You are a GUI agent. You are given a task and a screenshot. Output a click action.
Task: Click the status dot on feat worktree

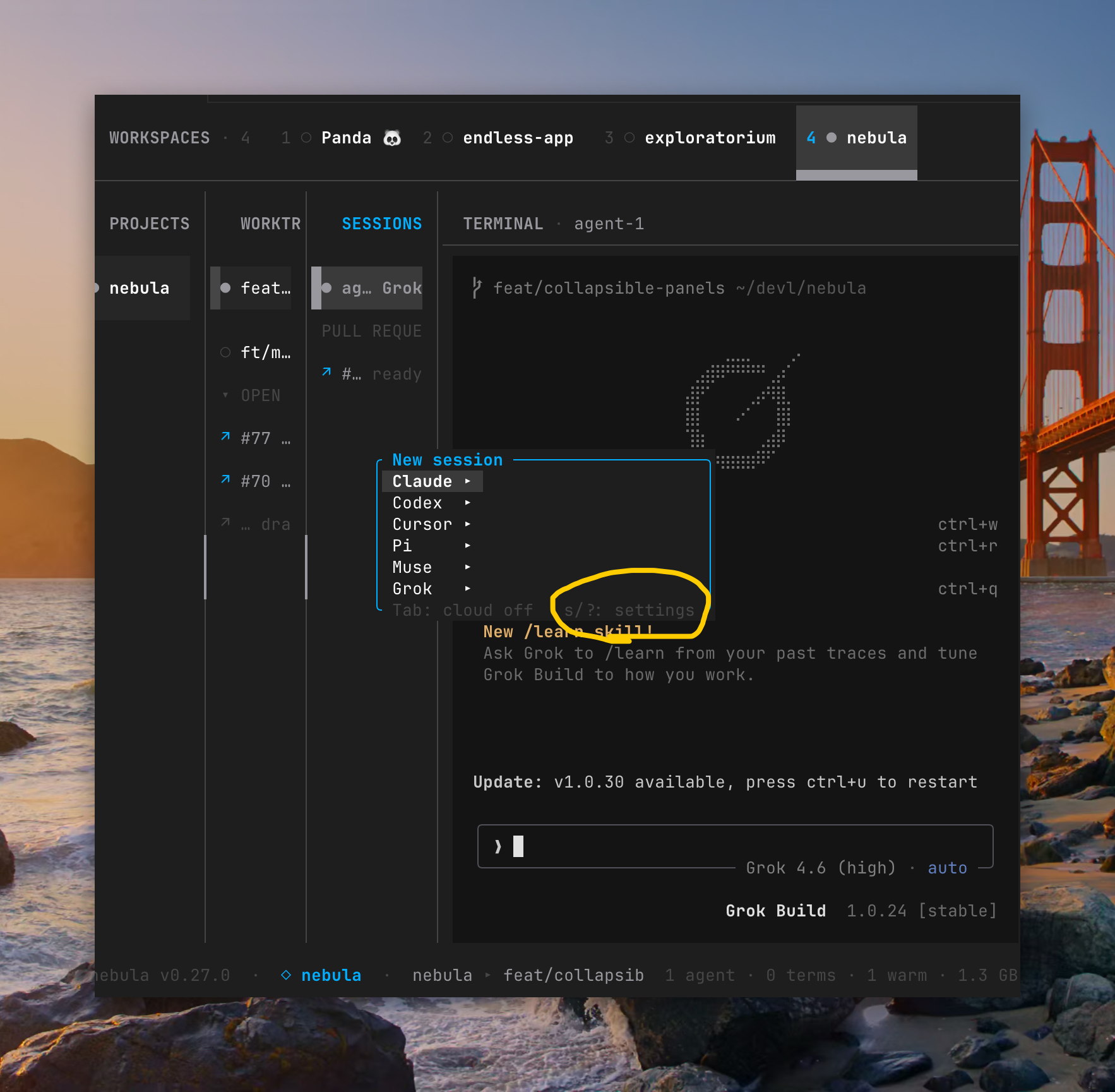(225, 288)
